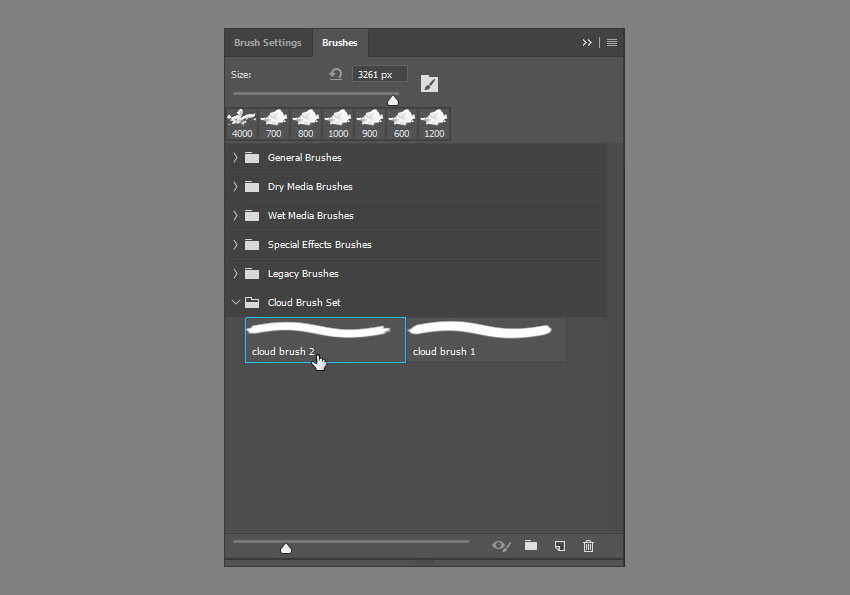
Task: Expand the General Brushes folder
Action: [236, 158]
